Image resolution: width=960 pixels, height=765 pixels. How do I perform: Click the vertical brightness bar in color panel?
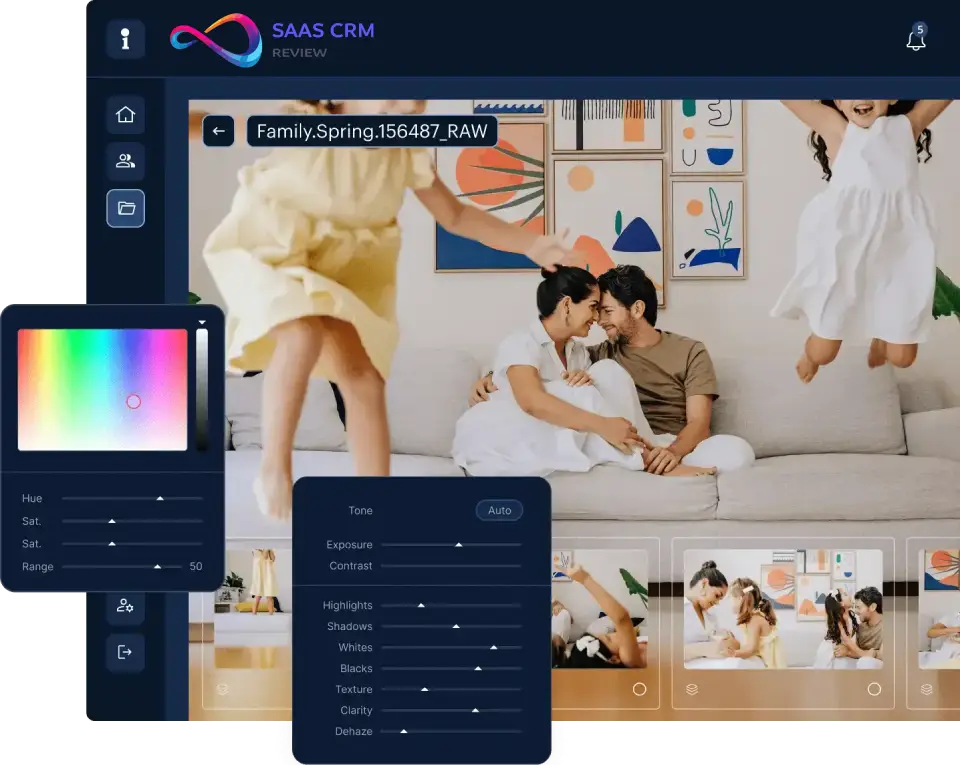tap(200, 390)
